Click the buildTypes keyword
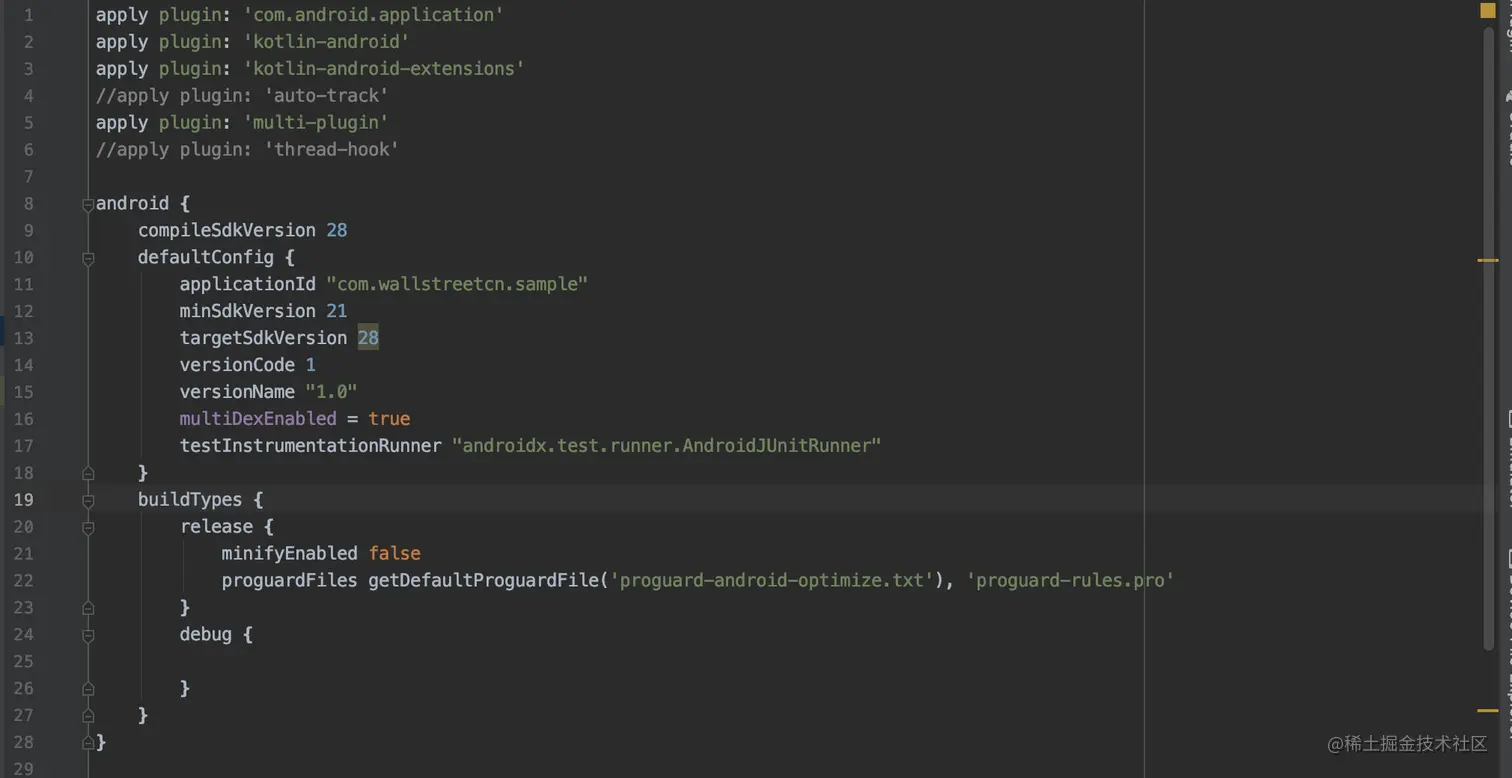 190,500
